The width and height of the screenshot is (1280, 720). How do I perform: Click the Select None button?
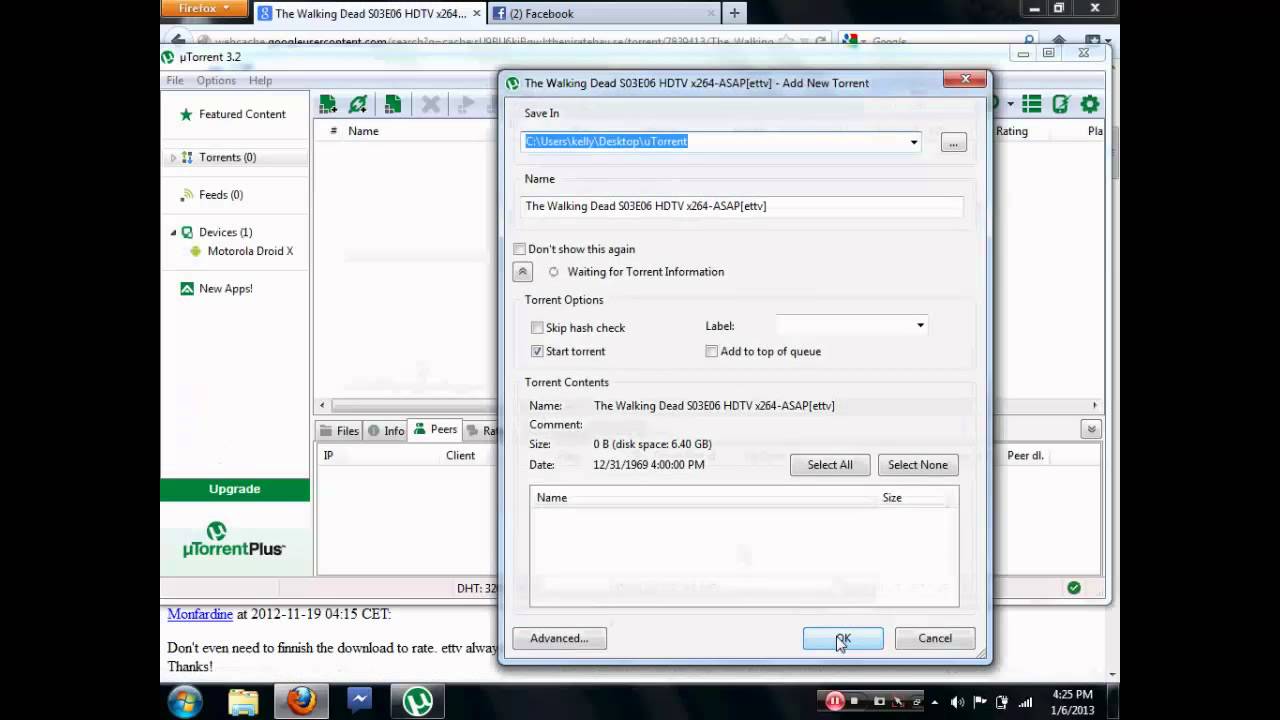pyautogui.click(x=918, y=464)
